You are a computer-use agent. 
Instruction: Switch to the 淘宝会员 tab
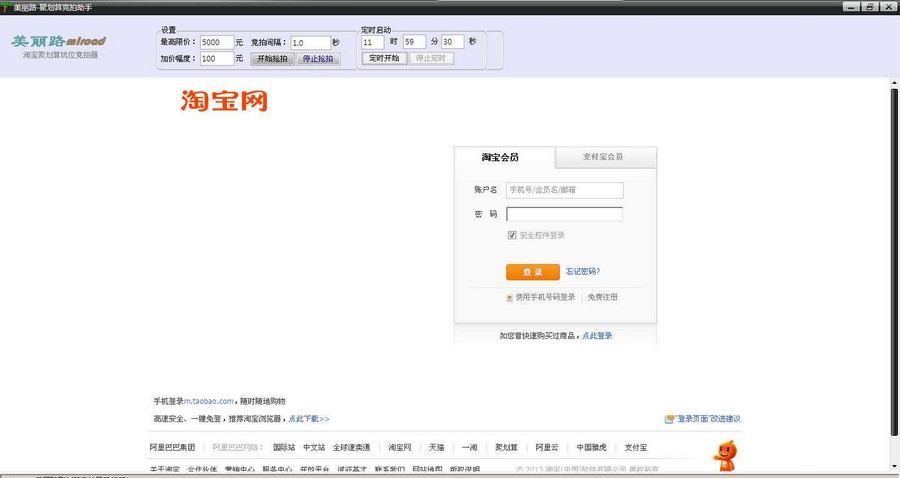500,157
